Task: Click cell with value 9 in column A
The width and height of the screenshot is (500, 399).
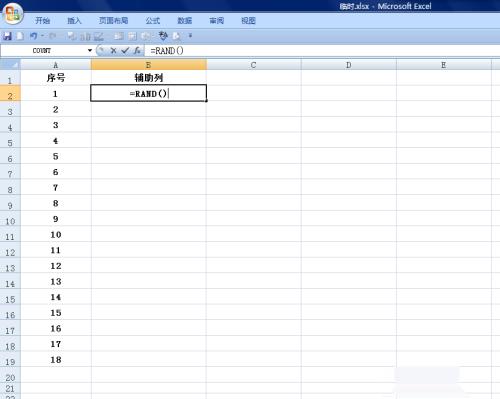Action: point(56,219)
